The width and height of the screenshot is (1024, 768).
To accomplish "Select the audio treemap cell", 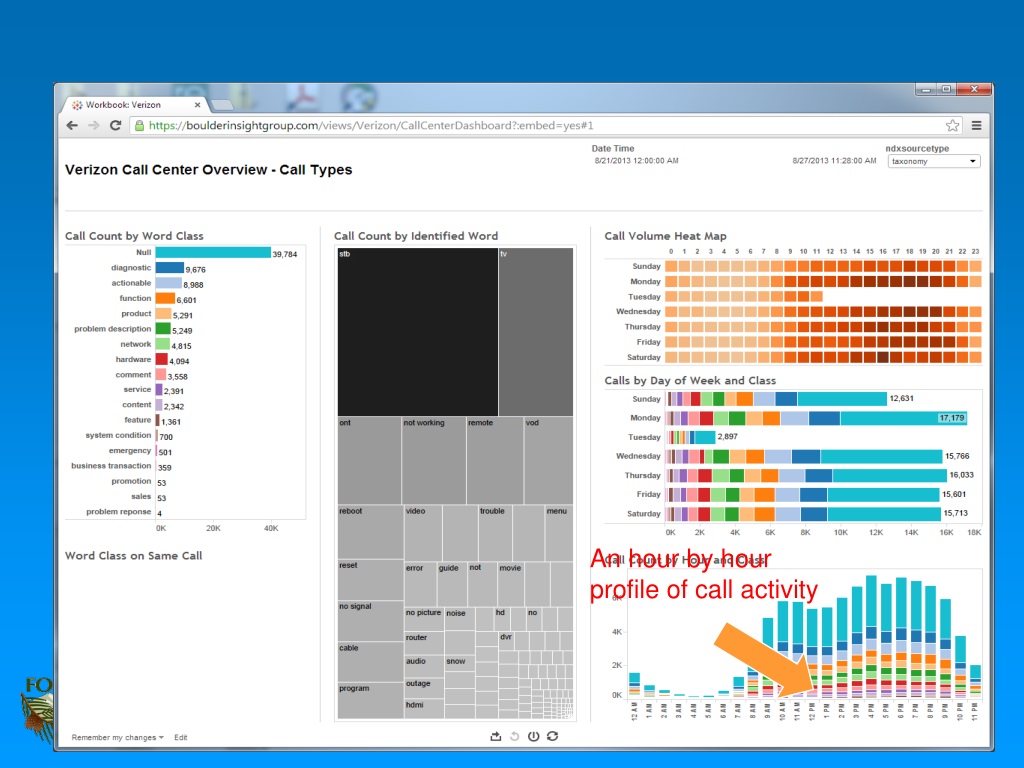I will coord(424,667).
